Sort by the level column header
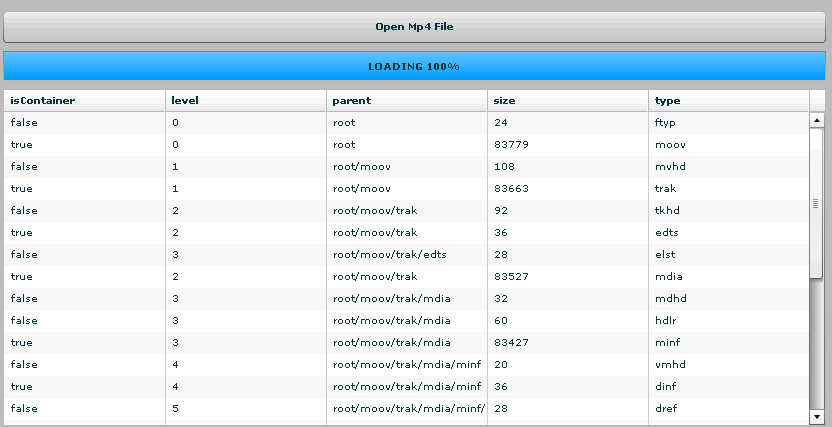The image size is (832, 427). 245,100
